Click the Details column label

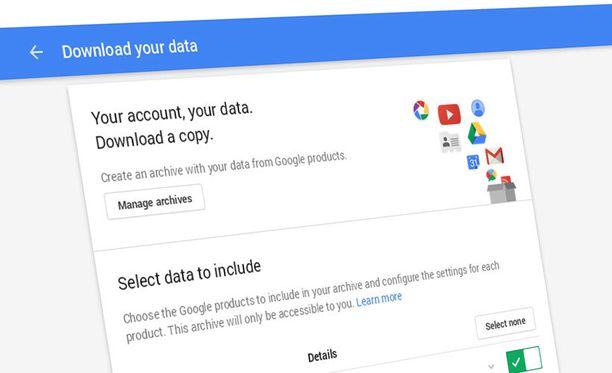coord(322,356)
